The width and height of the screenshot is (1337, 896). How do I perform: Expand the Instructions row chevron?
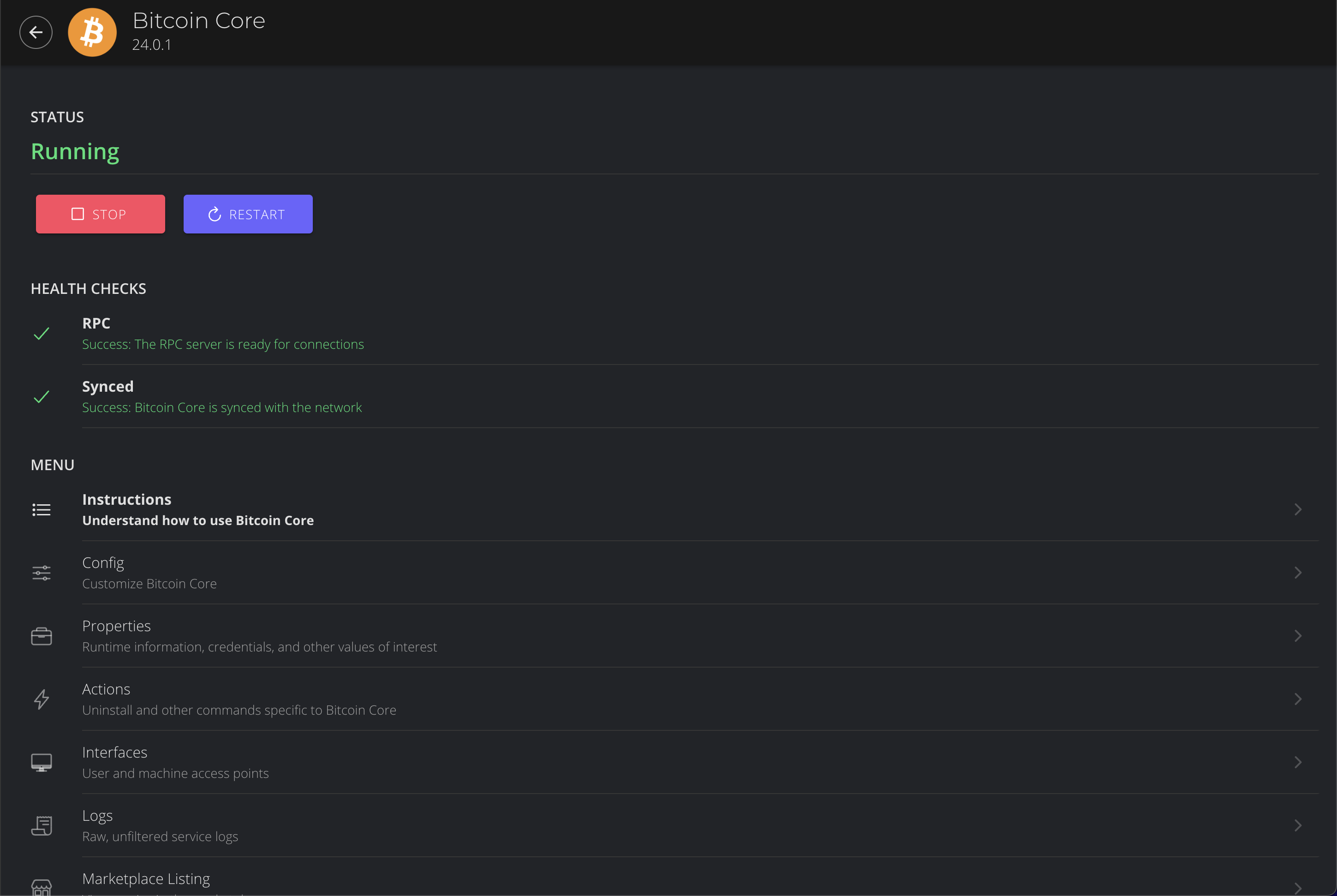1298,509
